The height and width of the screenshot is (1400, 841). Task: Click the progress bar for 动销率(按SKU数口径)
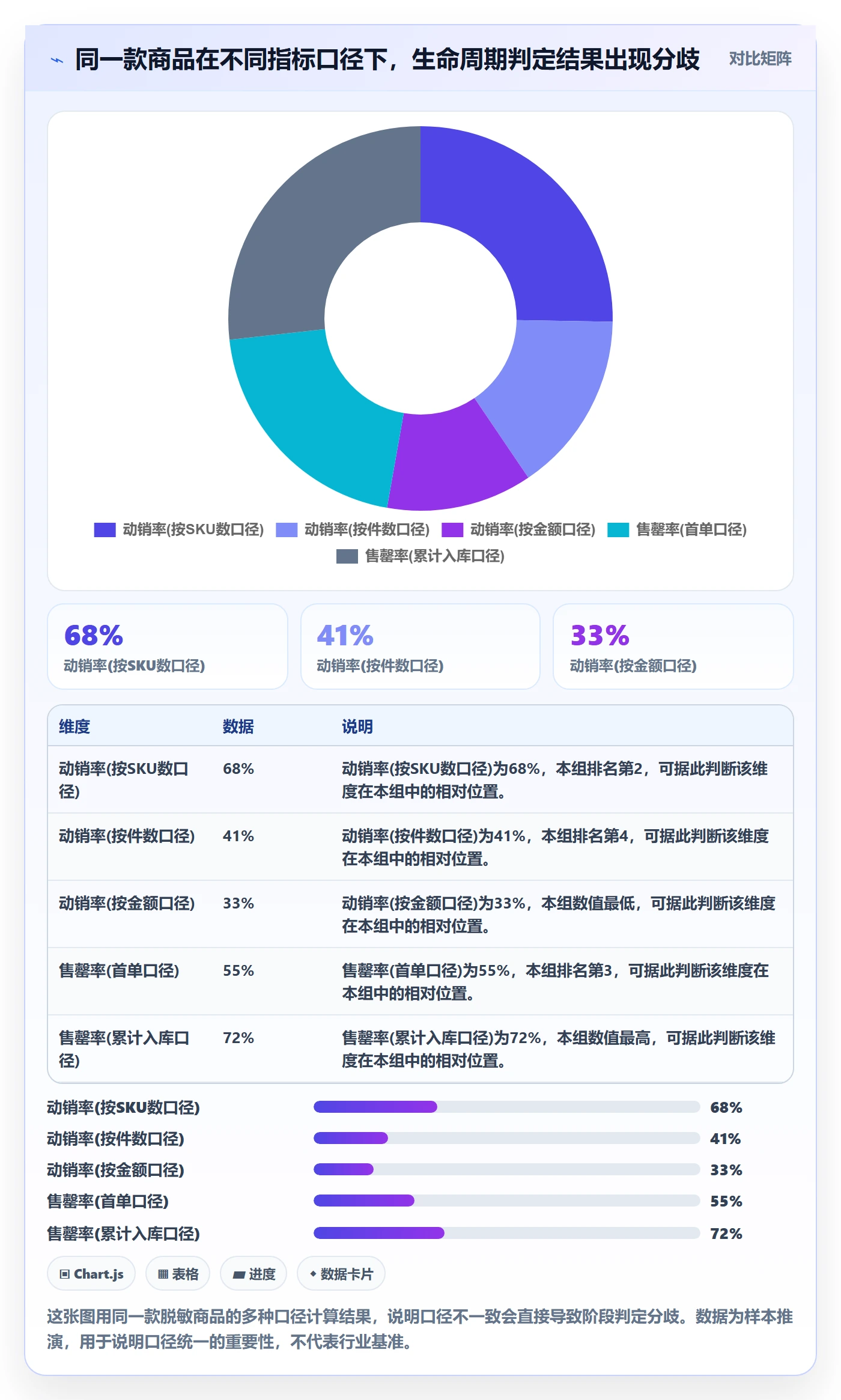tap(507, 1107)
